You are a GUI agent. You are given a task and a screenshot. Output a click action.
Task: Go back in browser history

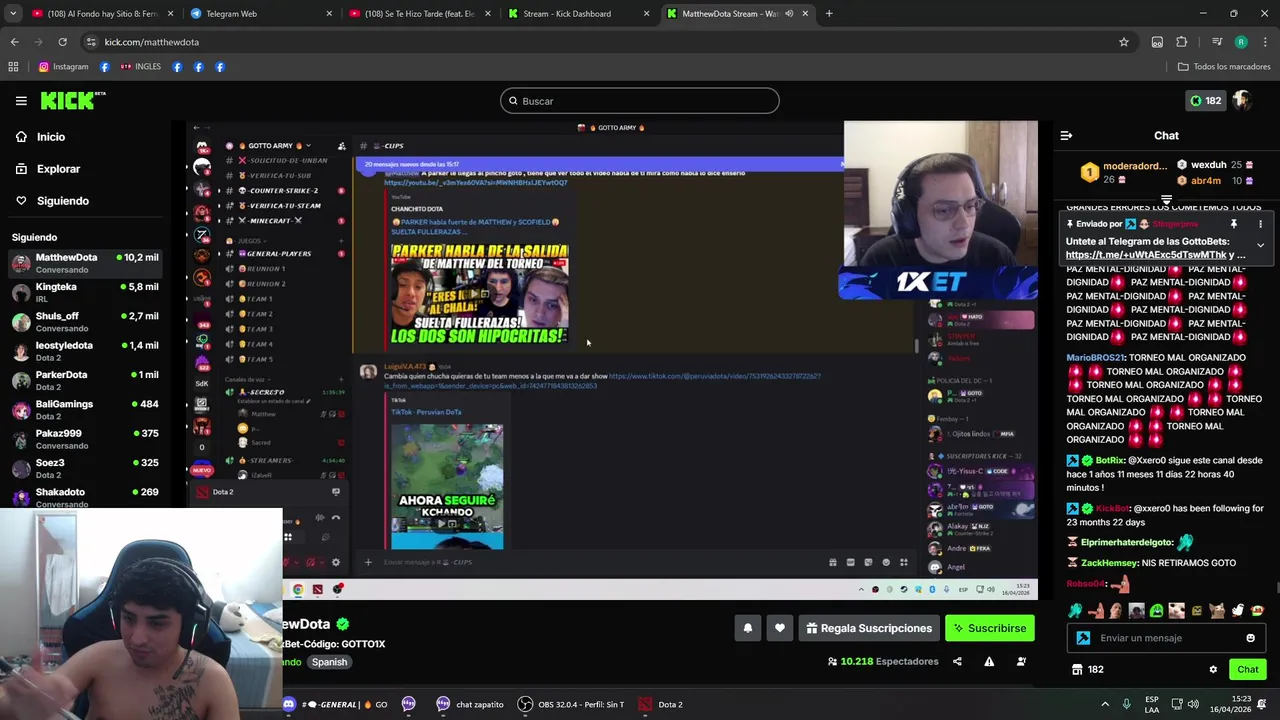tap(14, 42)
